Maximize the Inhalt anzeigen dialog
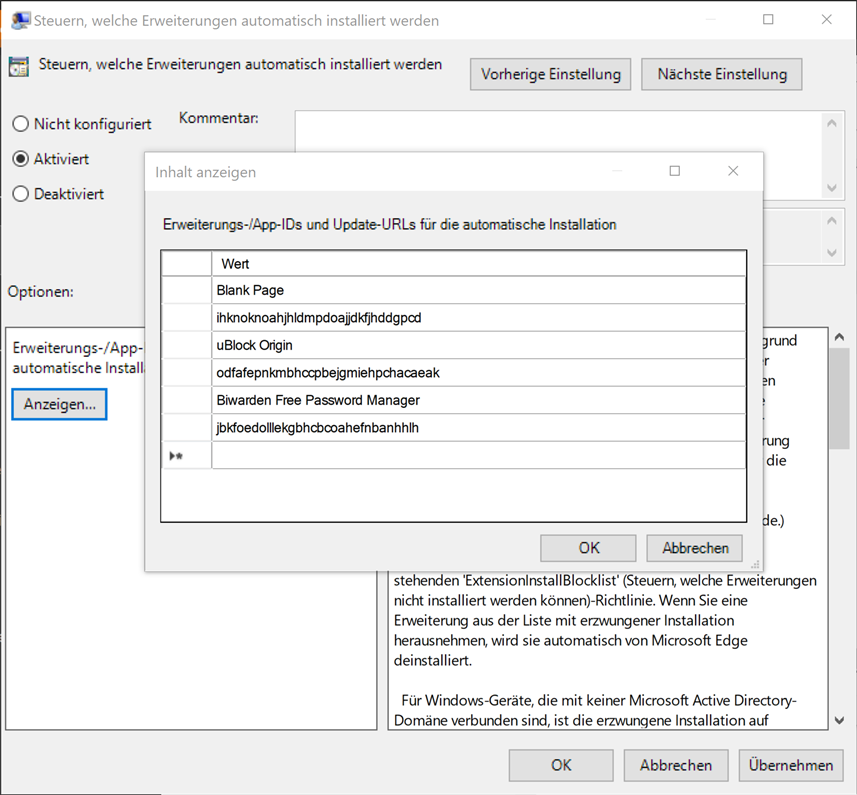Image resolution: width=857 pixels, height=795 pixels. (x=675, y=171)
